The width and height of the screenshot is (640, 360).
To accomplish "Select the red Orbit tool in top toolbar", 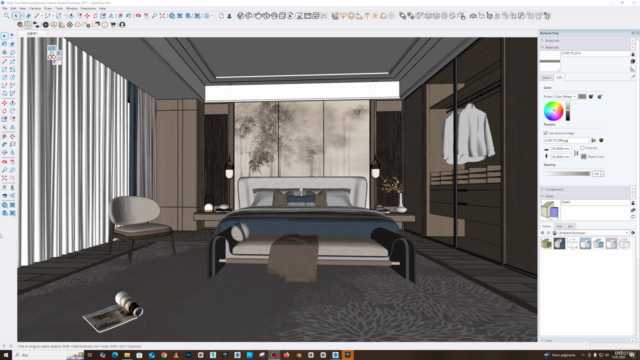I will [138, 16].
